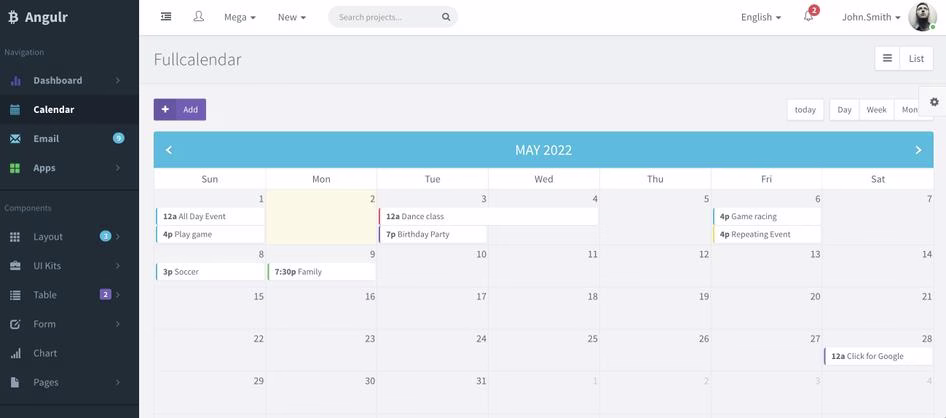Viewport: 946px width, 418px height.
Task: Select the highlighted May 2 day cell
Action: (x=322, y=217)
